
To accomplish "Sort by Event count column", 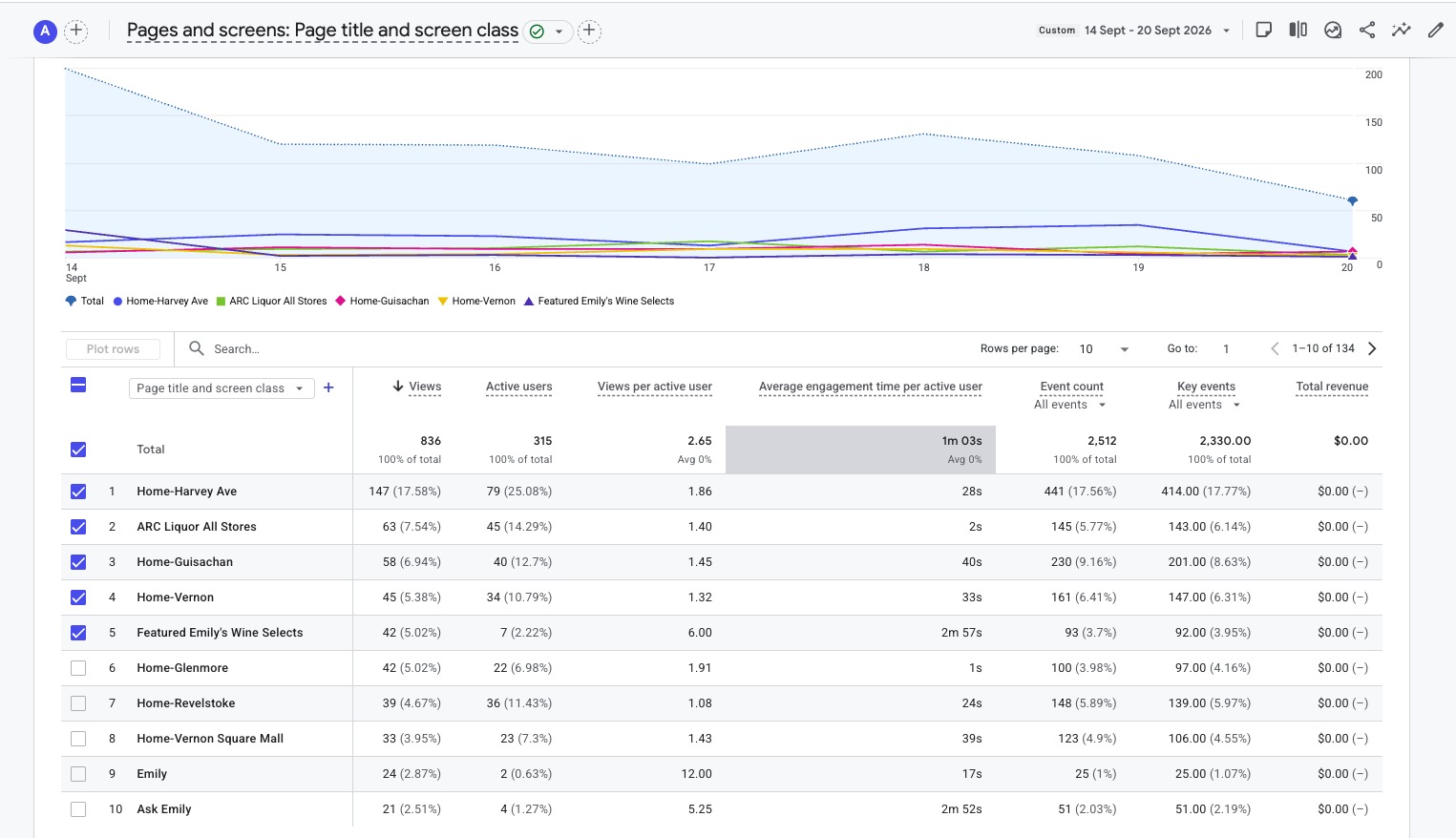I will [1072, 387].
